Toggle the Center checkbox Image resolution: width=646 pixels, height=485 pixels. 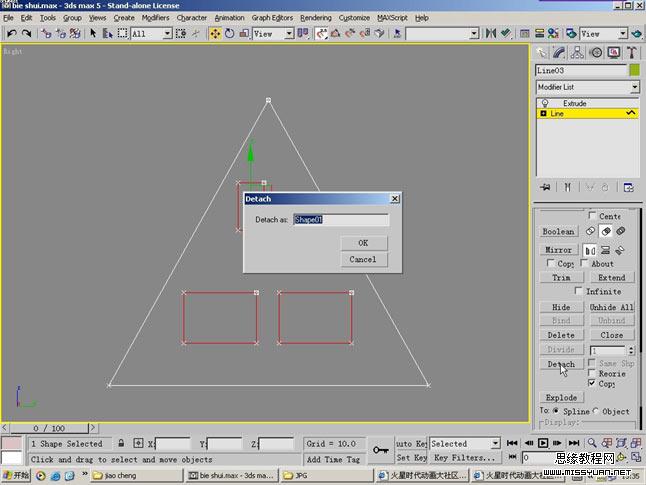point(592,216)
